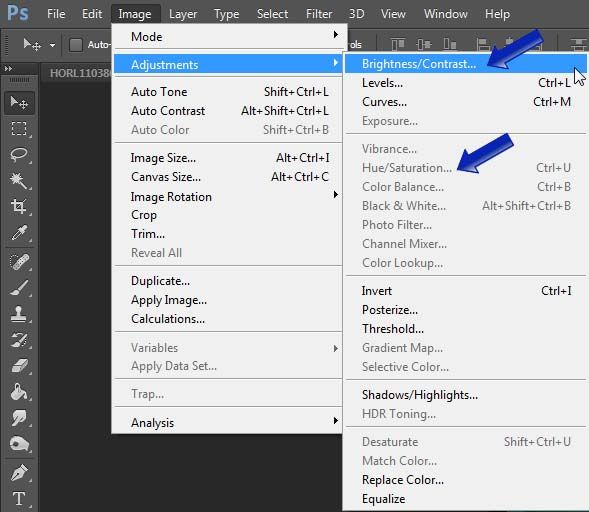
Task: Toggle the Auto-Select checkbox
Action: (76, 45)
